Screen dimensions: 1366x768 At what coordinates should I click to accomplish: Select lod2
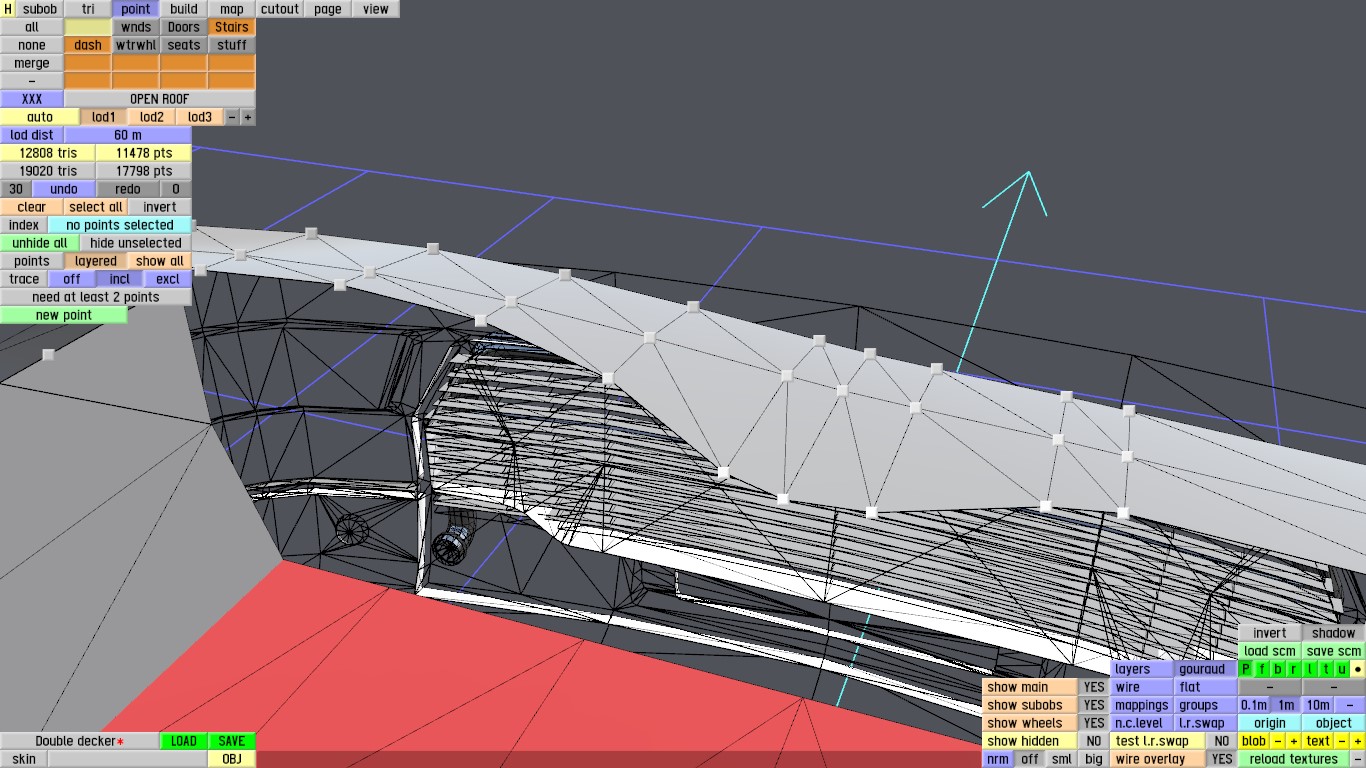point(152,117)
